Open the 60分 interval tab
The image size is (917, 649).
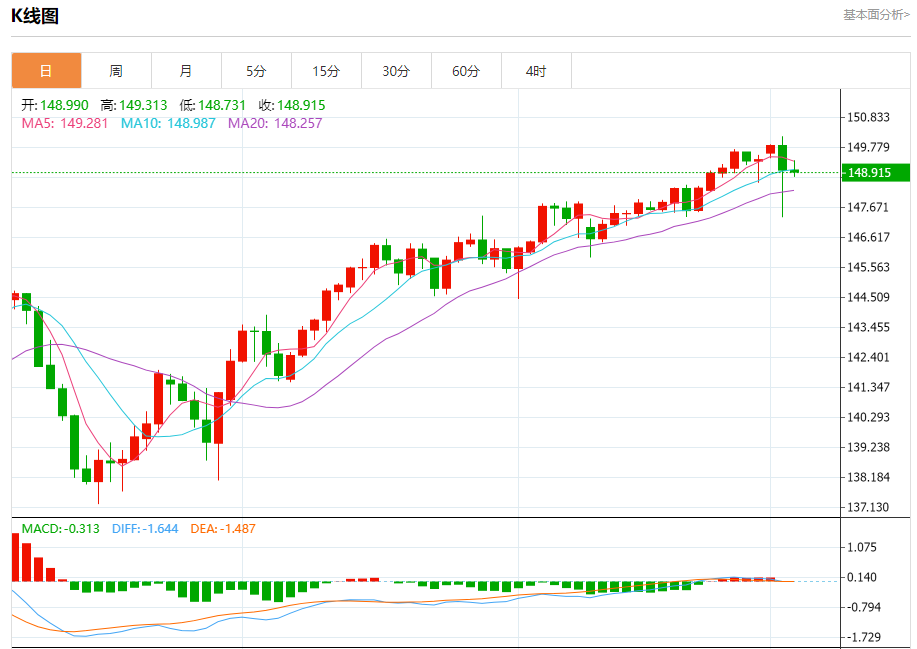tap(466, 71)
